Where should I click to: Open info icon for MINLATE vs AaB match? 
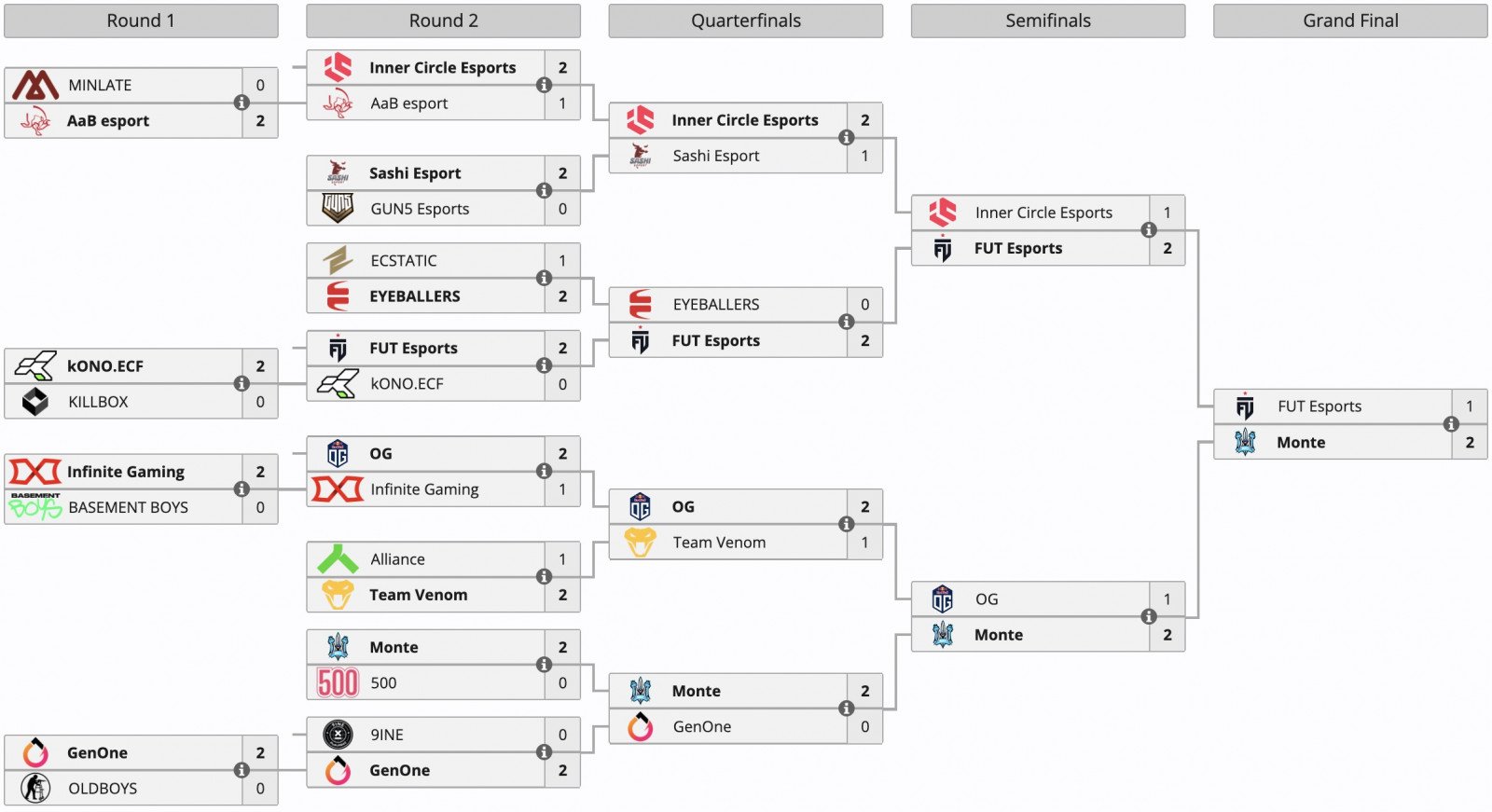[242, 103]
